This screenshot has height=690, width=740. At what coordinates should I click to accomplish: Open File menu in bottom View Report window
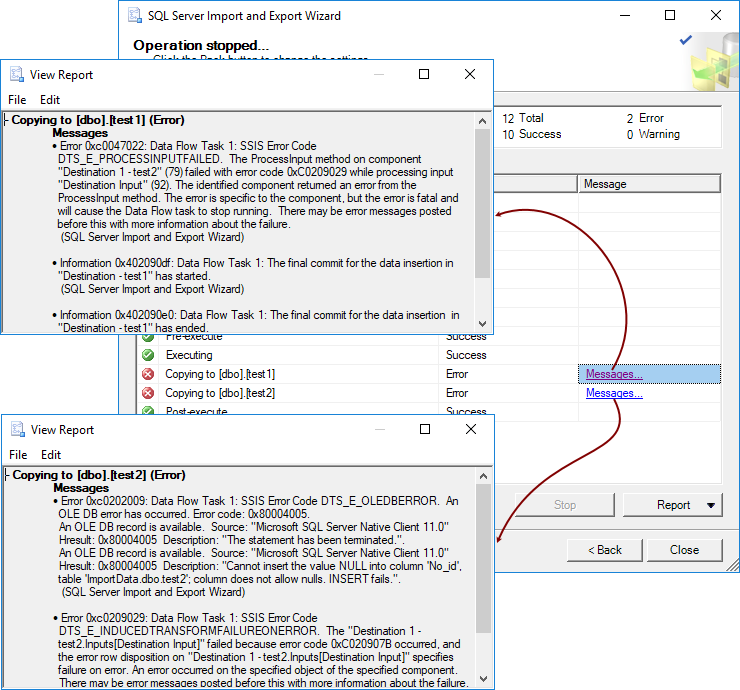click(18, 454)
